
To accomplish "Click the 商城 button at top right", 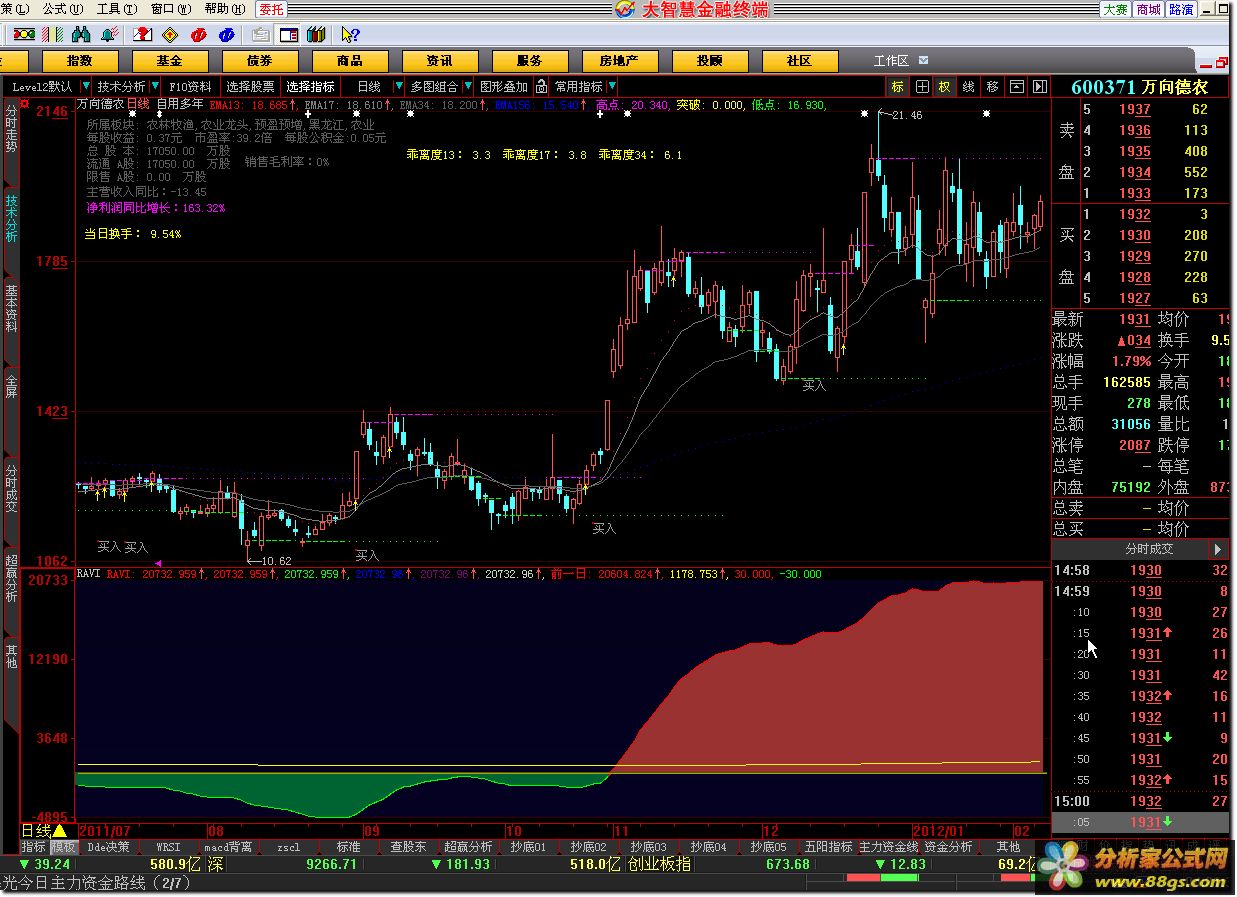I will (x=1149, y=9).
